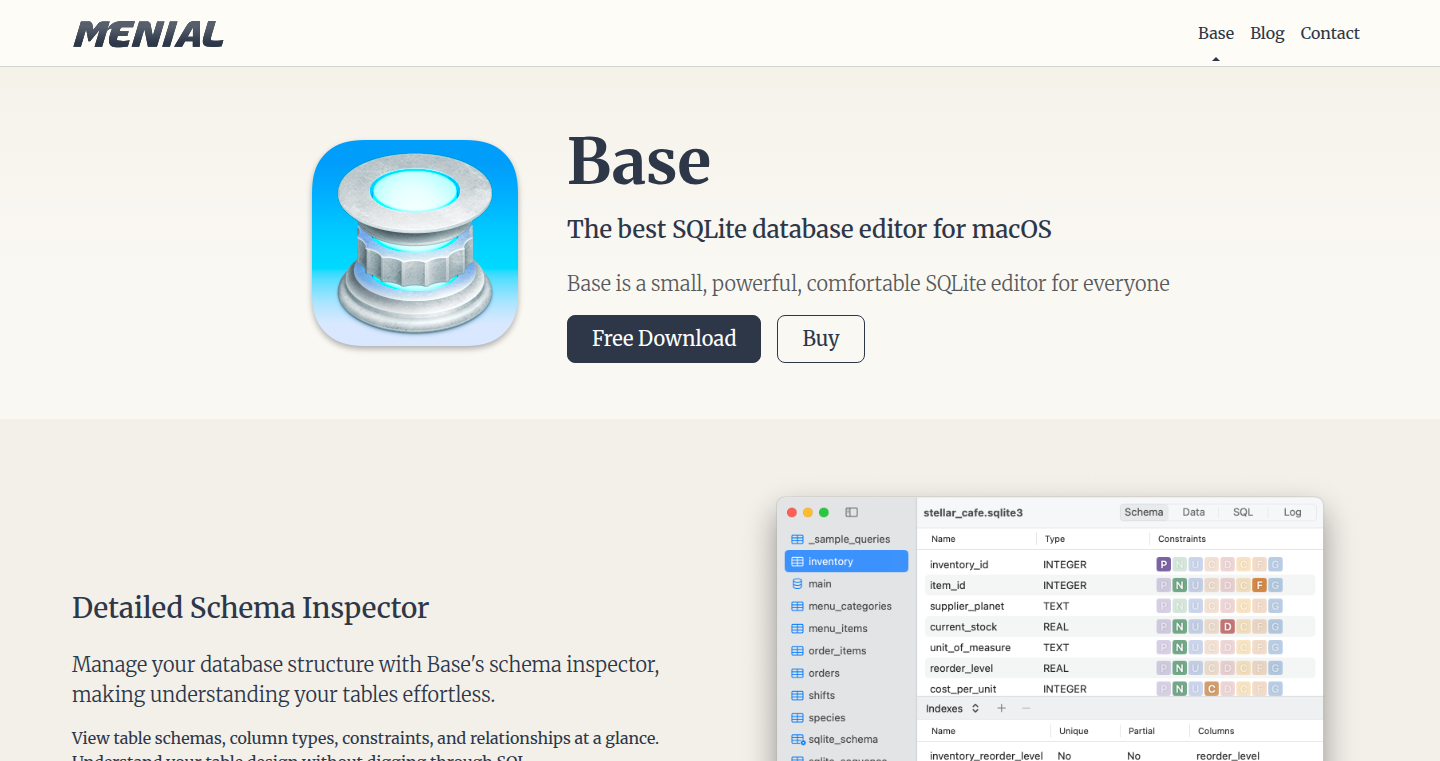Click the table icon beside orders
1440x761 pixels.
[x=797, y=673]
